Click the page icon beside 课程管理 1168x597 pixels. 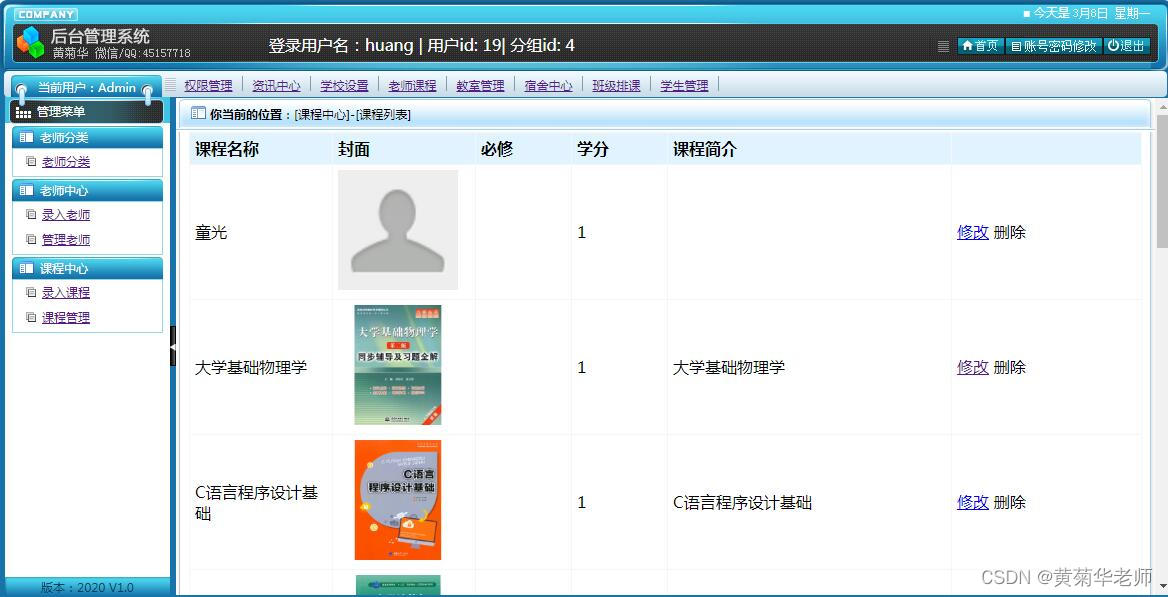(x=31, y=318)
